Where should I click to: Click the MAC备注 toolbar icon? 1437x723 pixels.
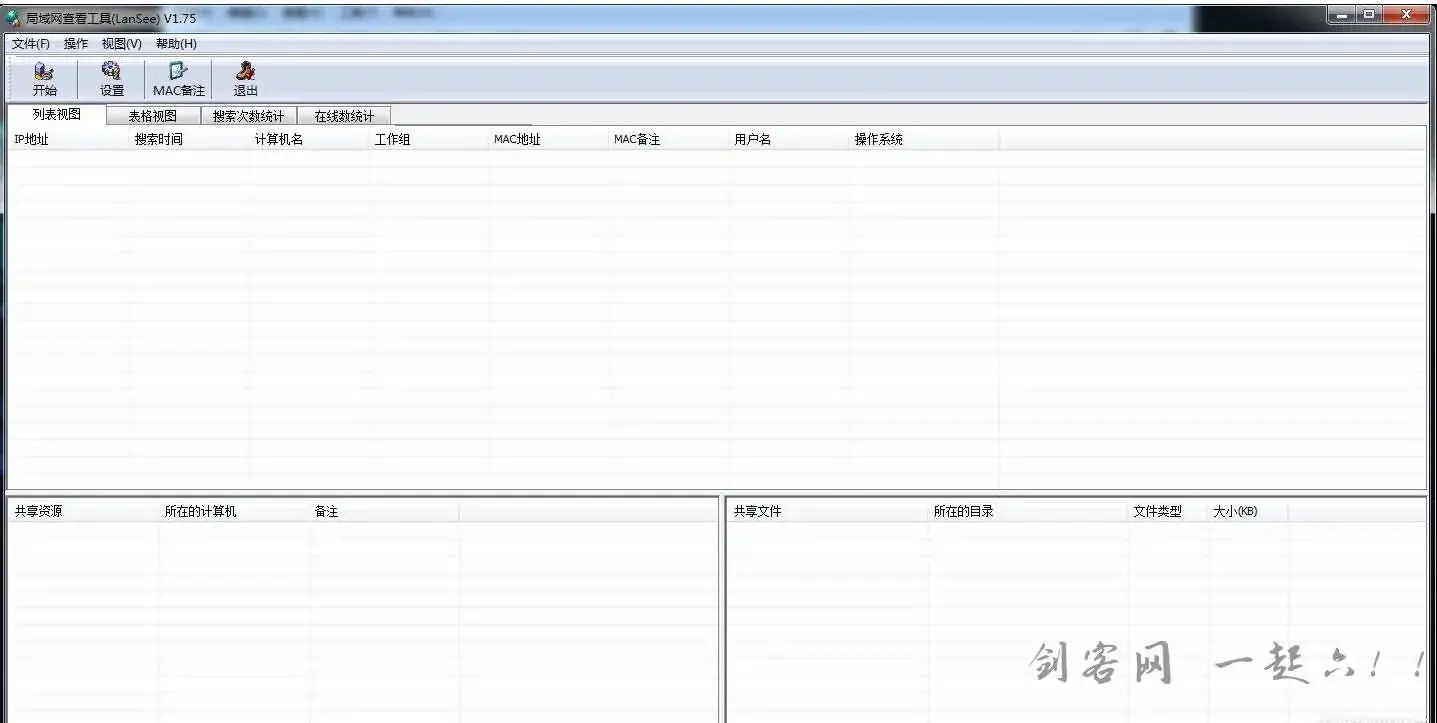[178, 78]
